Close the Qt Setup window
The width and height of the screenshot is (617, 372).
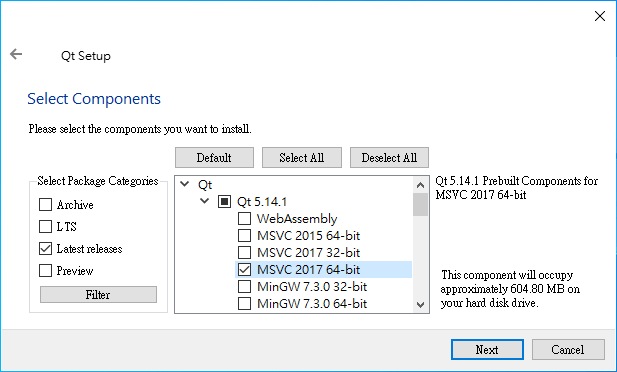point(600,16)
